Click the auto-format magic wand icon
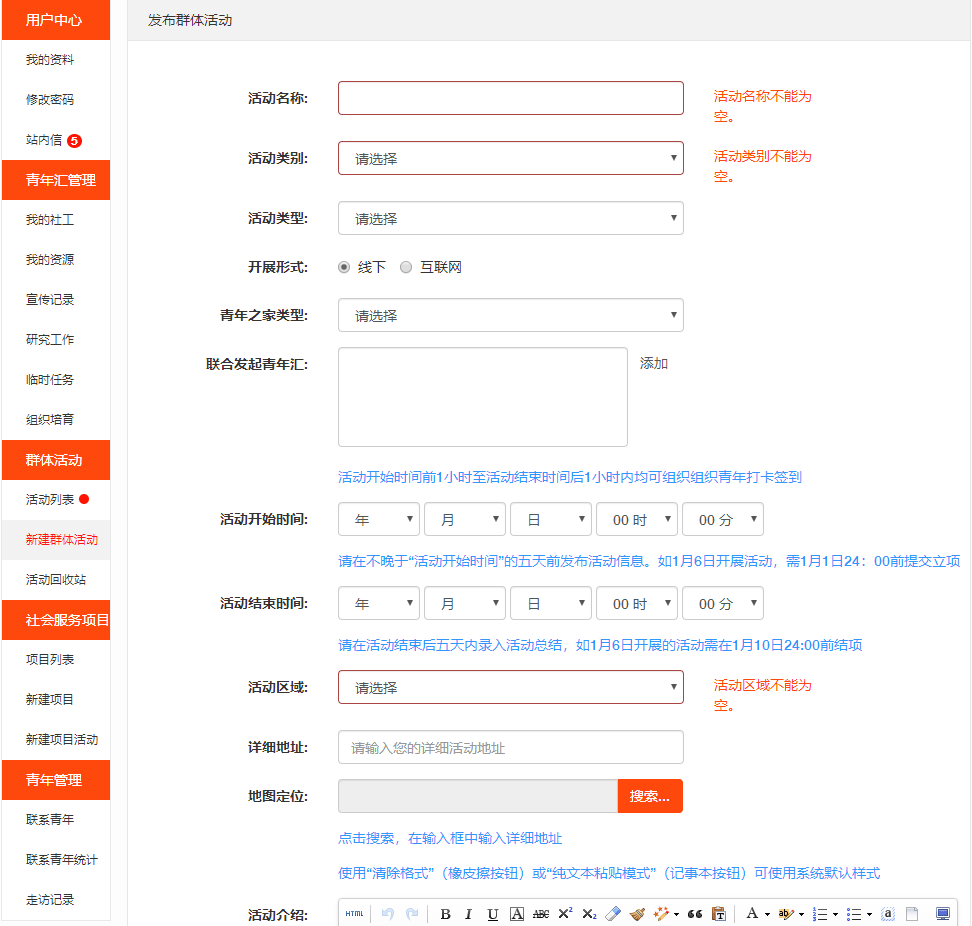Viewport: 972px width, 926px height. click(x=661, y=914)
